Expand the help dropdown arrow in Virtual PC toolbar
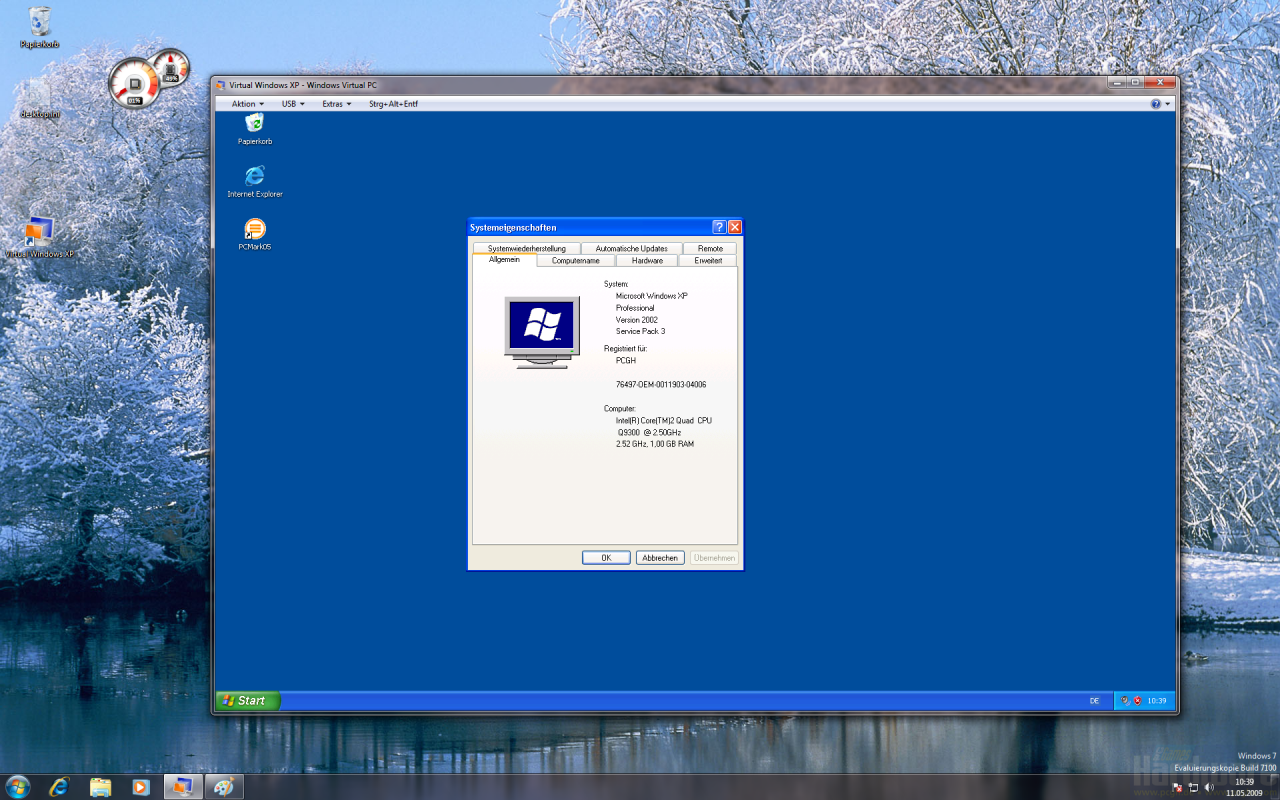The height and width of the screenshot is (800, 1280). coord(1167,104)
